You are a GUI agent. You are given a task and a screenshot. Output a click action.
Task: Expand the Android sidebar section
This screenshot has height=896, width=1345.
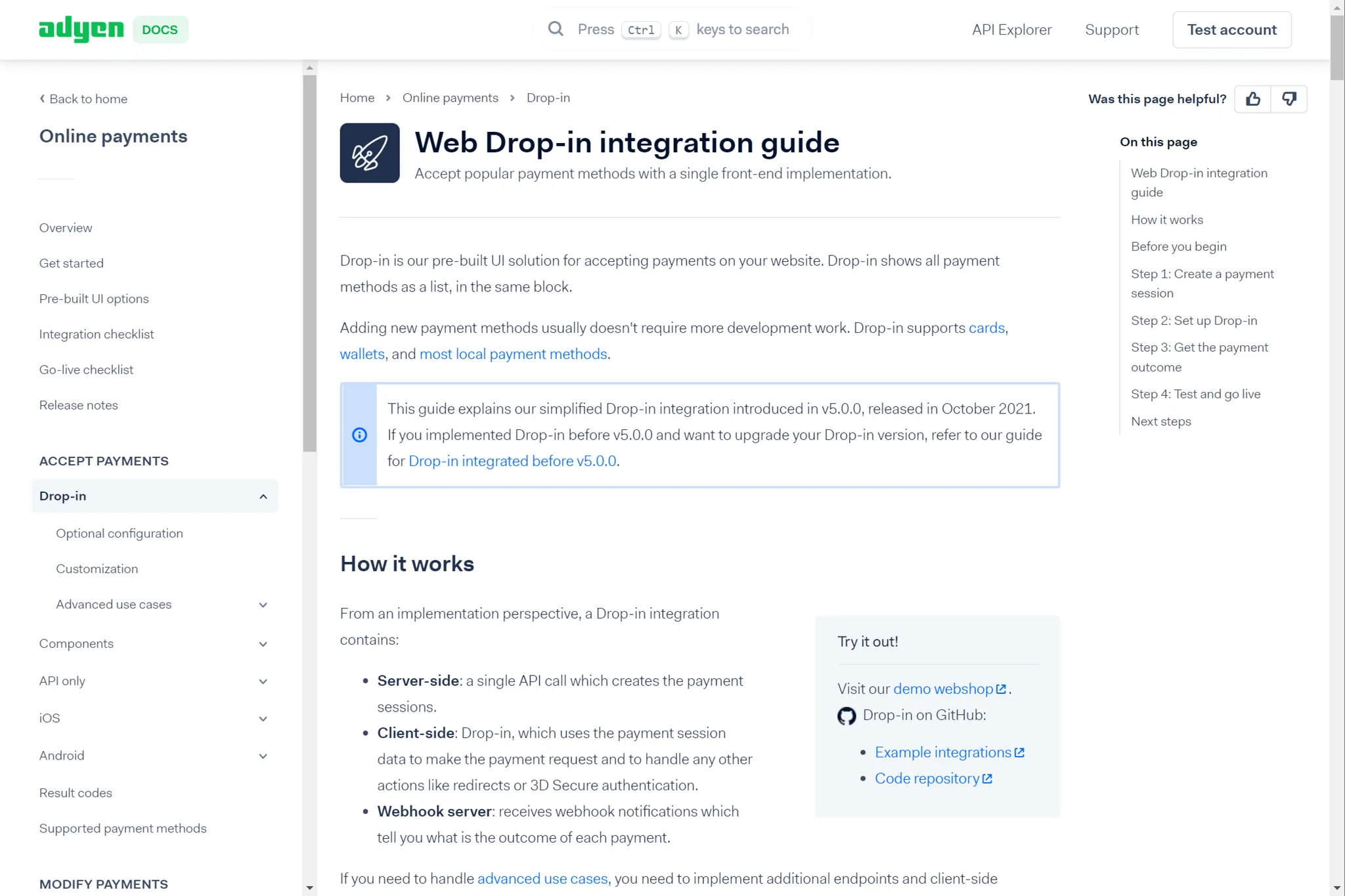pyautogui.click(x=263, y=756)
